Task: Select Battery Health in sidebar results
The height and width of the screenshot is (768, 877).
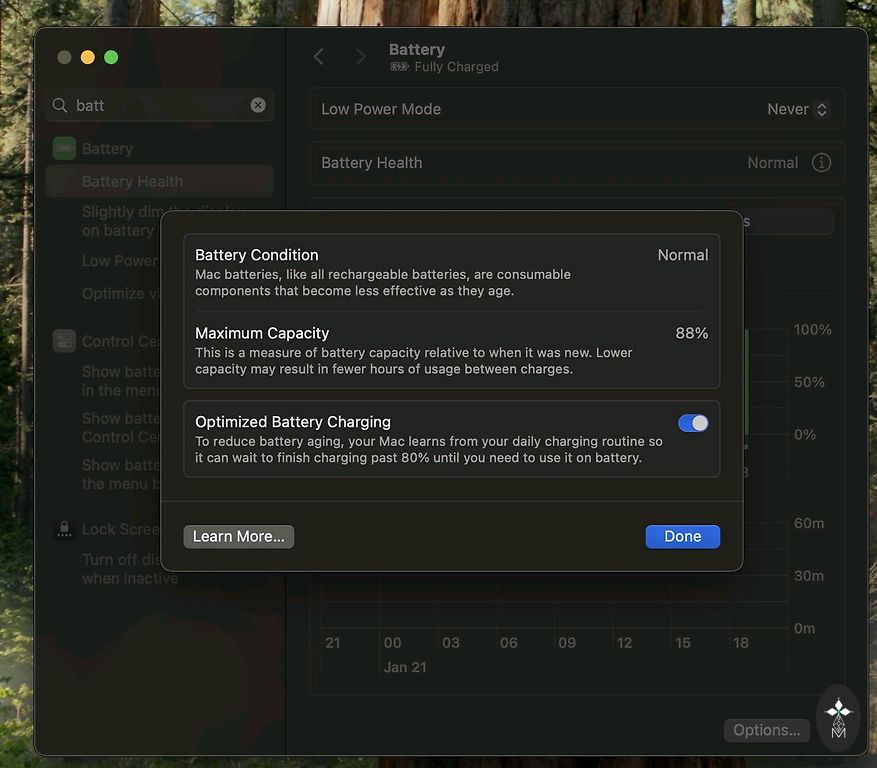Action: [x=132, y=182]
